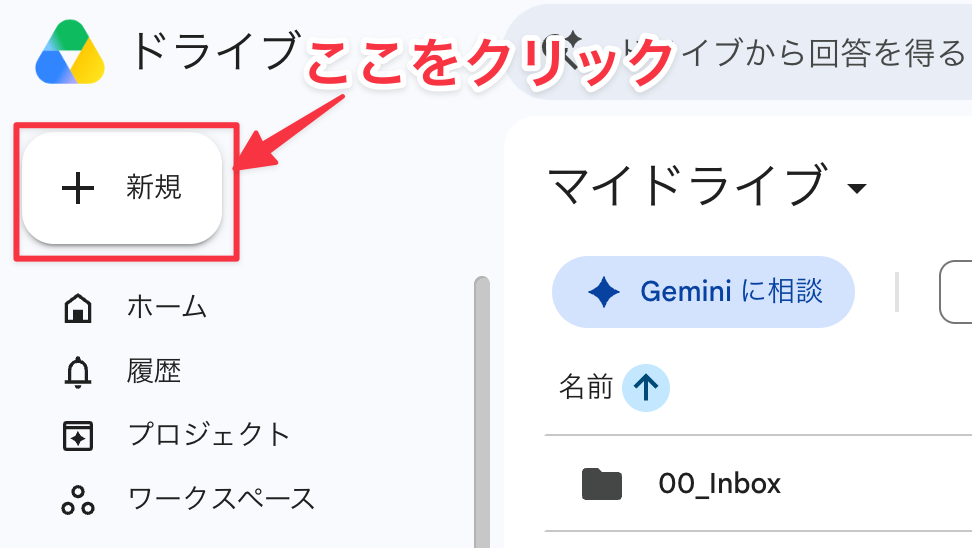Click the ワークスペース three-circles icon
The height and width of the screenshot is (548, 972).
(x=78, y=501)
